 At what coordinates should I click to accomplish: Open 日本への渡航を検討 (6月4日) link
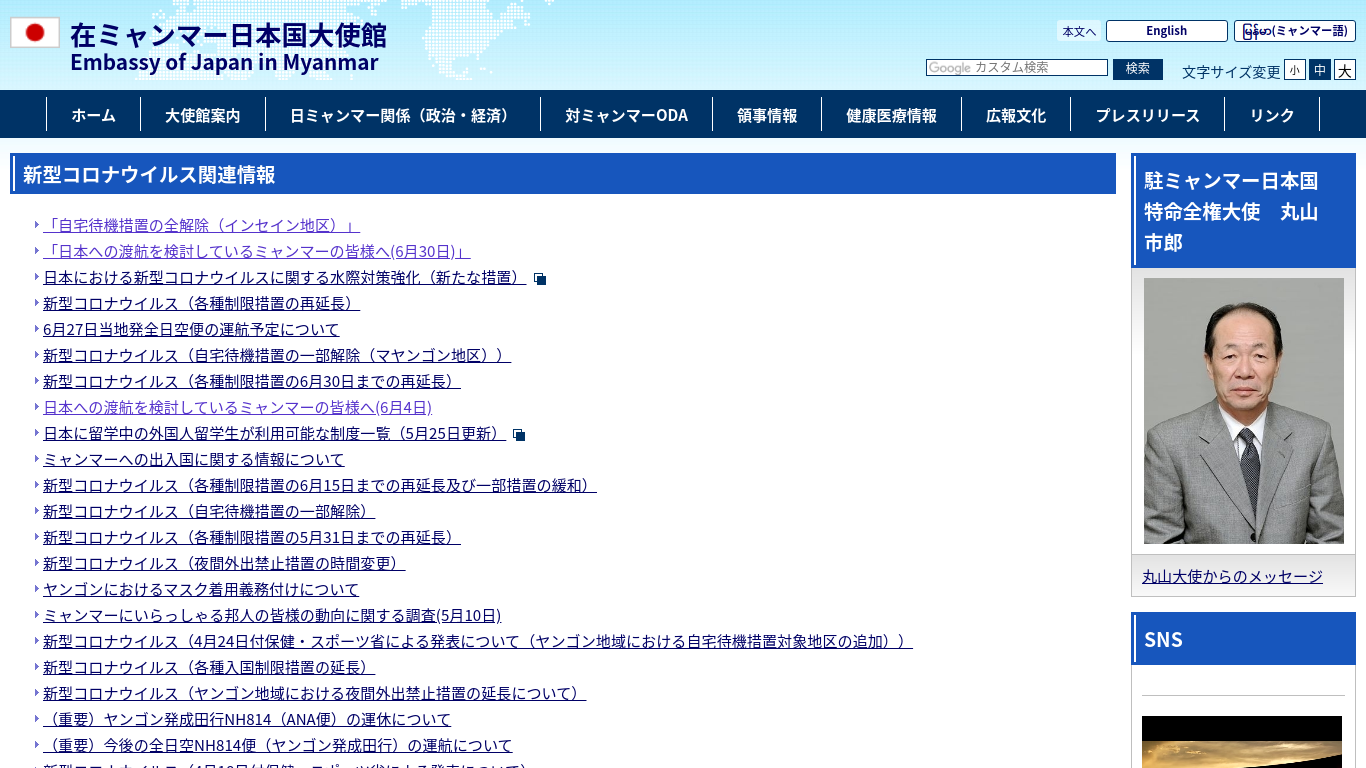click(237, 407)
